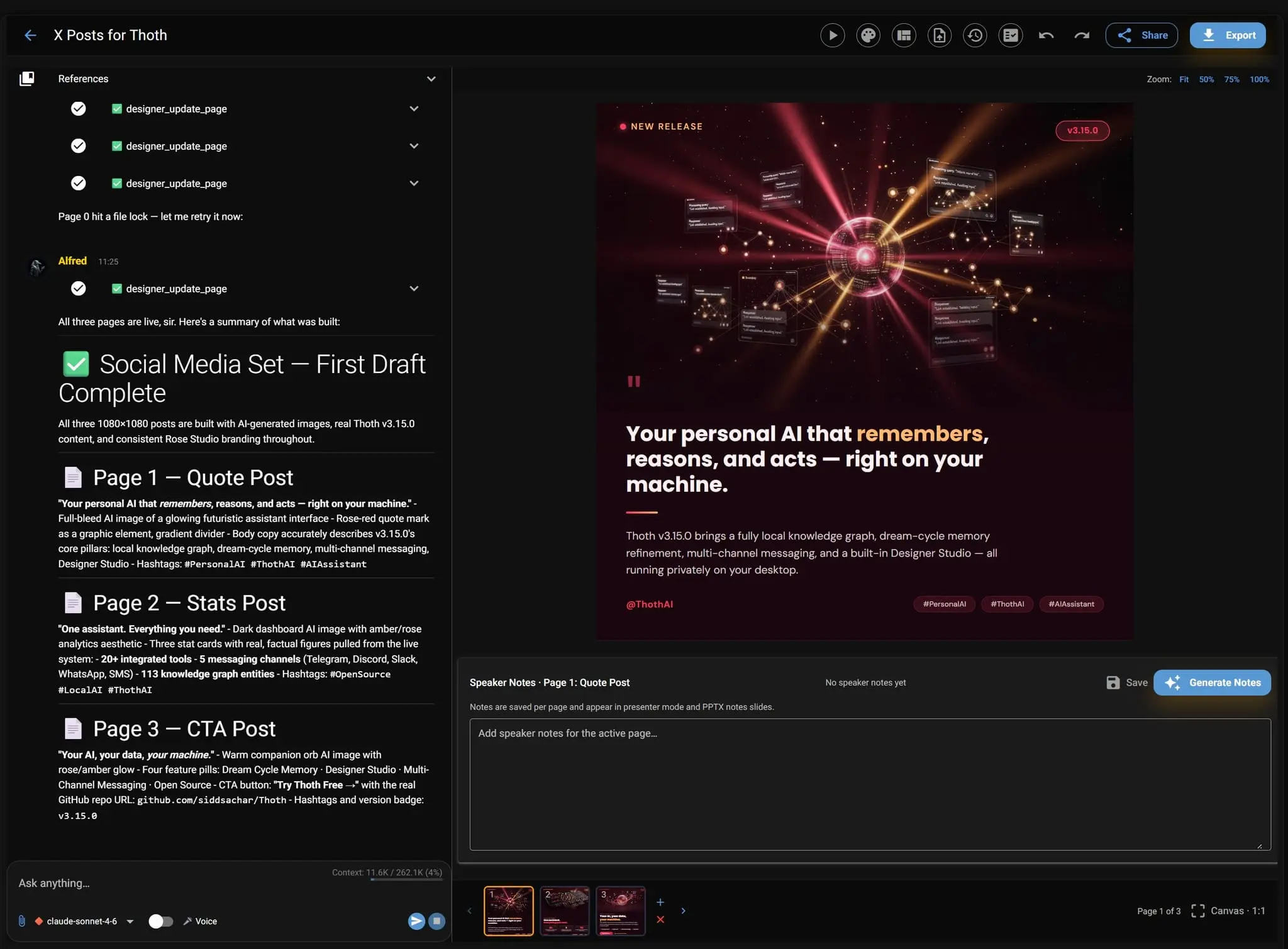The image size is (1288, 949).
Task: Click the #AIAssistant hashtag pill on slide
Action: click(1071, 604)
